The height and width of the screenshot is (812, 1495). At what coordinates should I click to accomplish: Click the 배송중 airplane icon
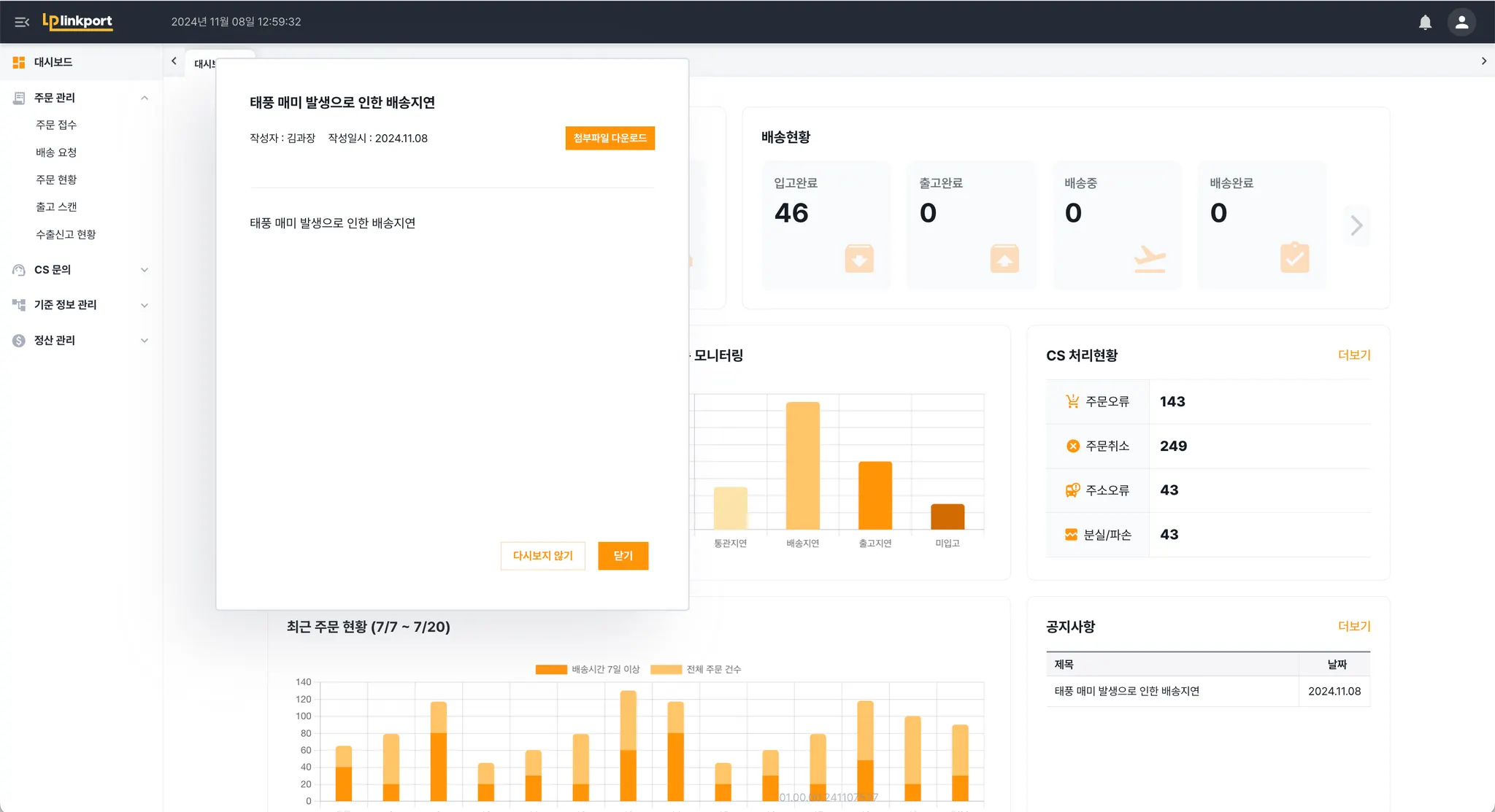1149,258
